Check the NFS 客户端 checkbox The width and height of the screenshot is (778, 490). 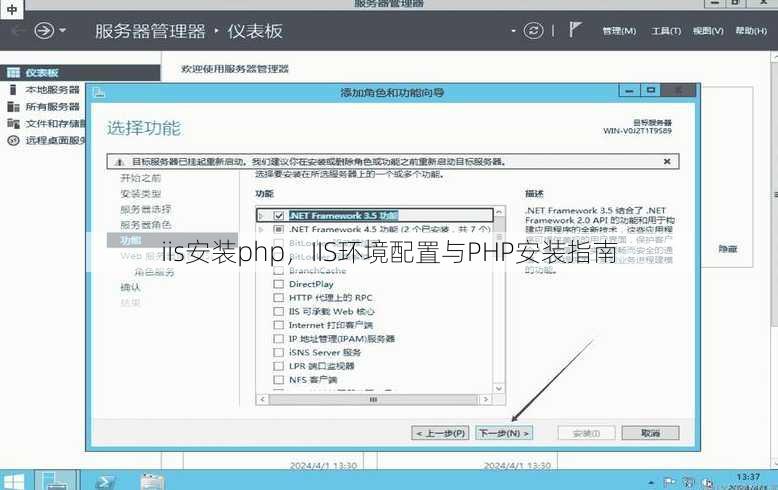click(278, 380)
